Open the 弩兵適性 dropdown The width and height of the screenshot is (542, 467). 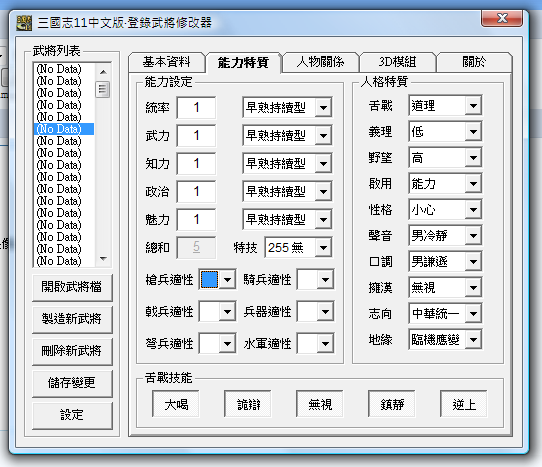point(217,344)
